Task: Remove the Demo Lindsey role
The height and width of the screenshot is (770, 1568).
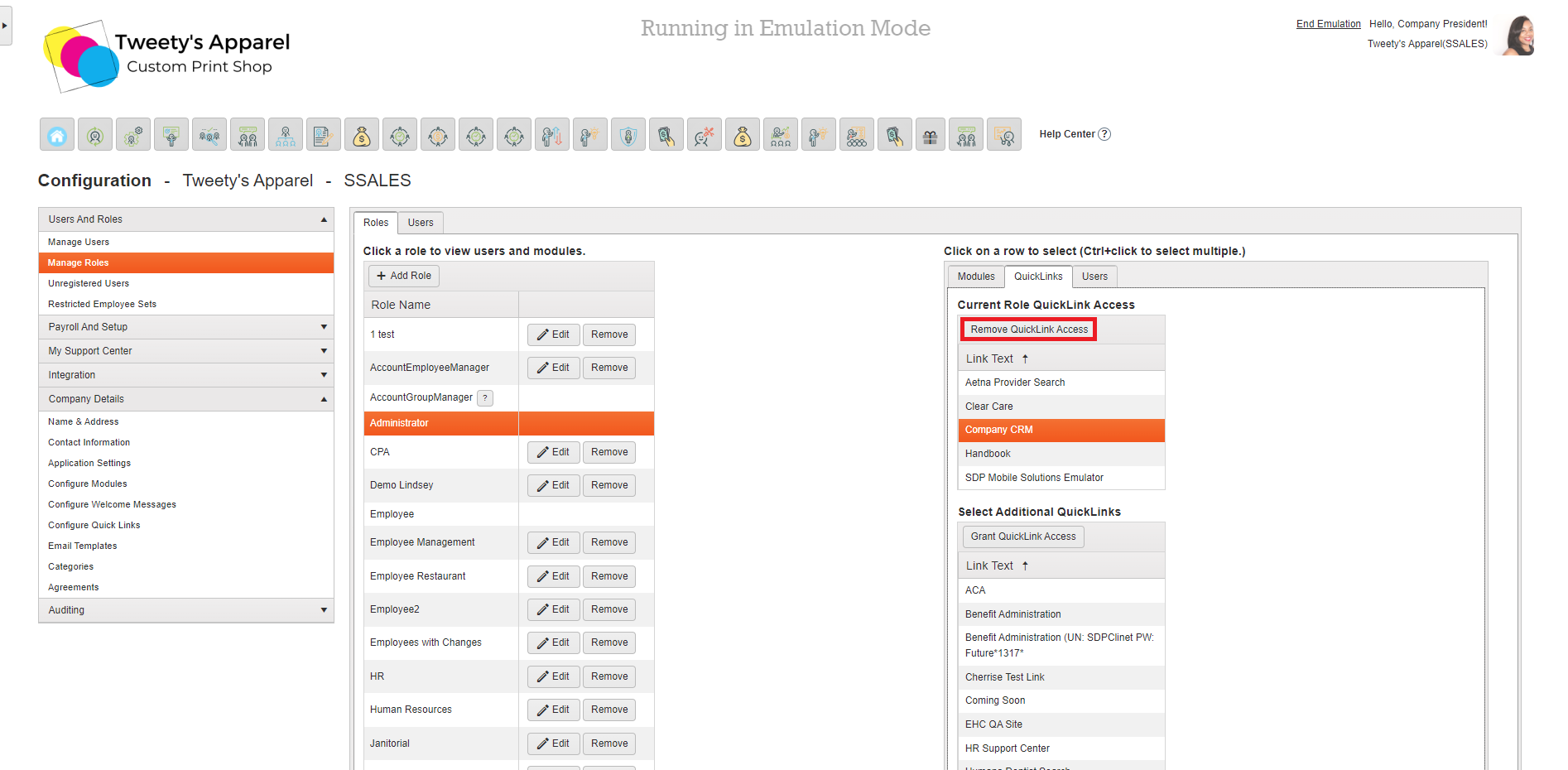Action: point(609,485)
